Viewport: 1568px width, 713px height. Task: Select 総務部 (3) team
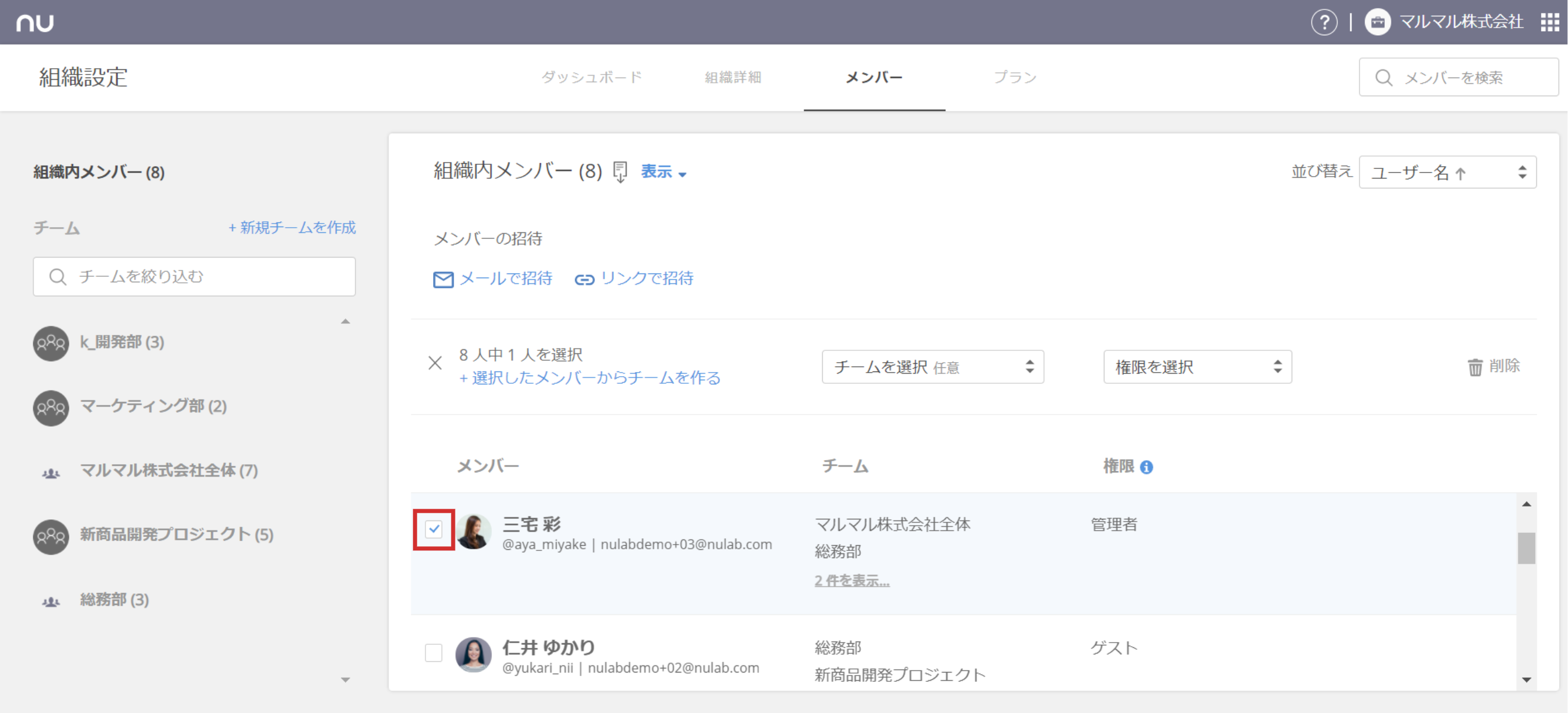(114, 600)
